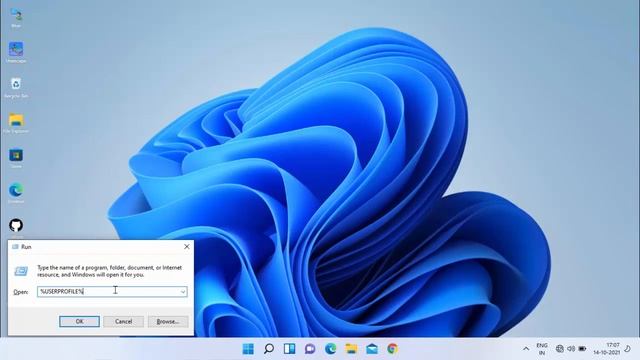Select the Microsoft Store desktop icon
The width and height of the screenshot is (640, 360).
16,158
